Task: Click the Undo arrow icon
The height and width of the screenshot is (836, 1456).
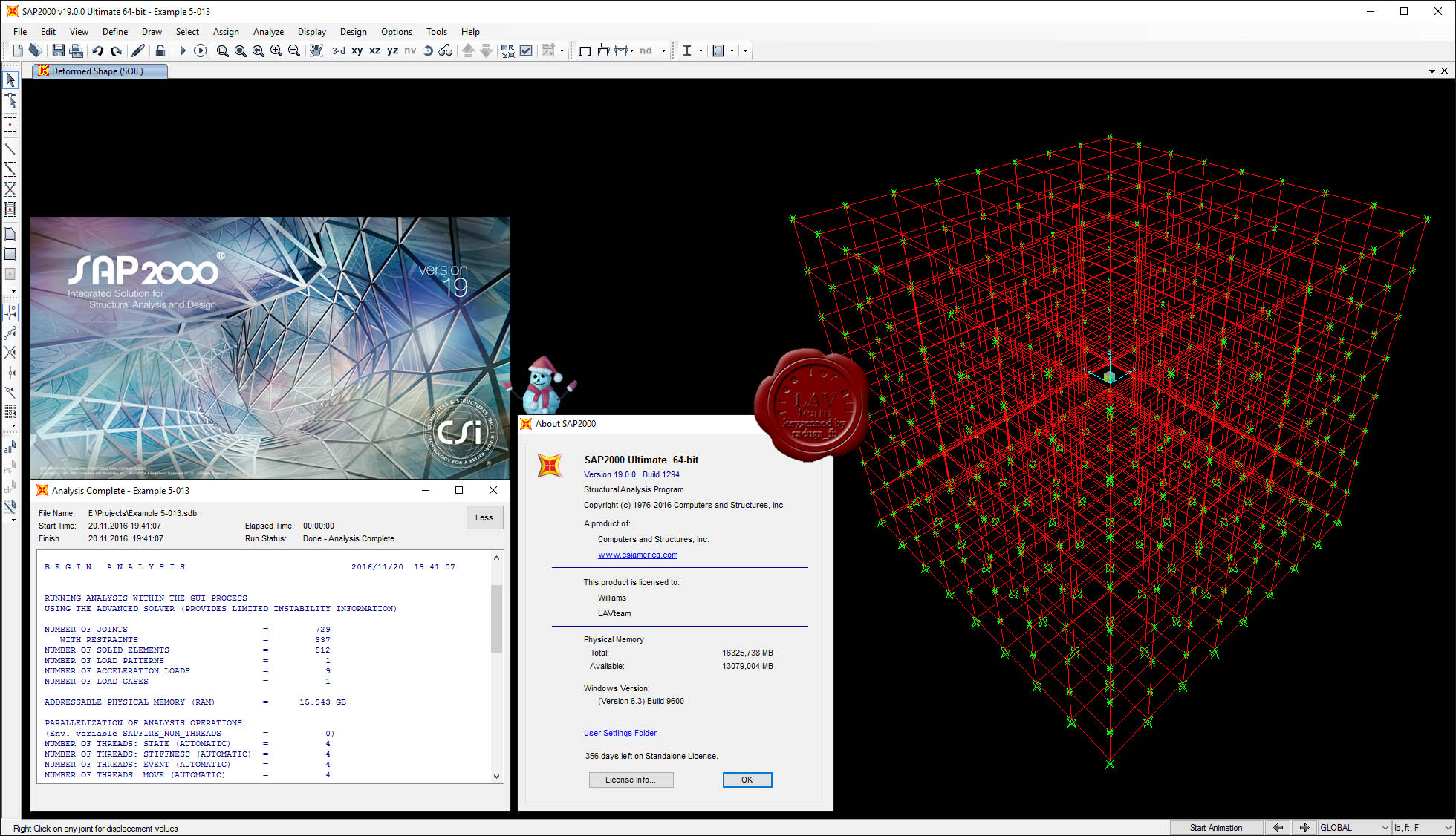Action: tap(97, 50)
